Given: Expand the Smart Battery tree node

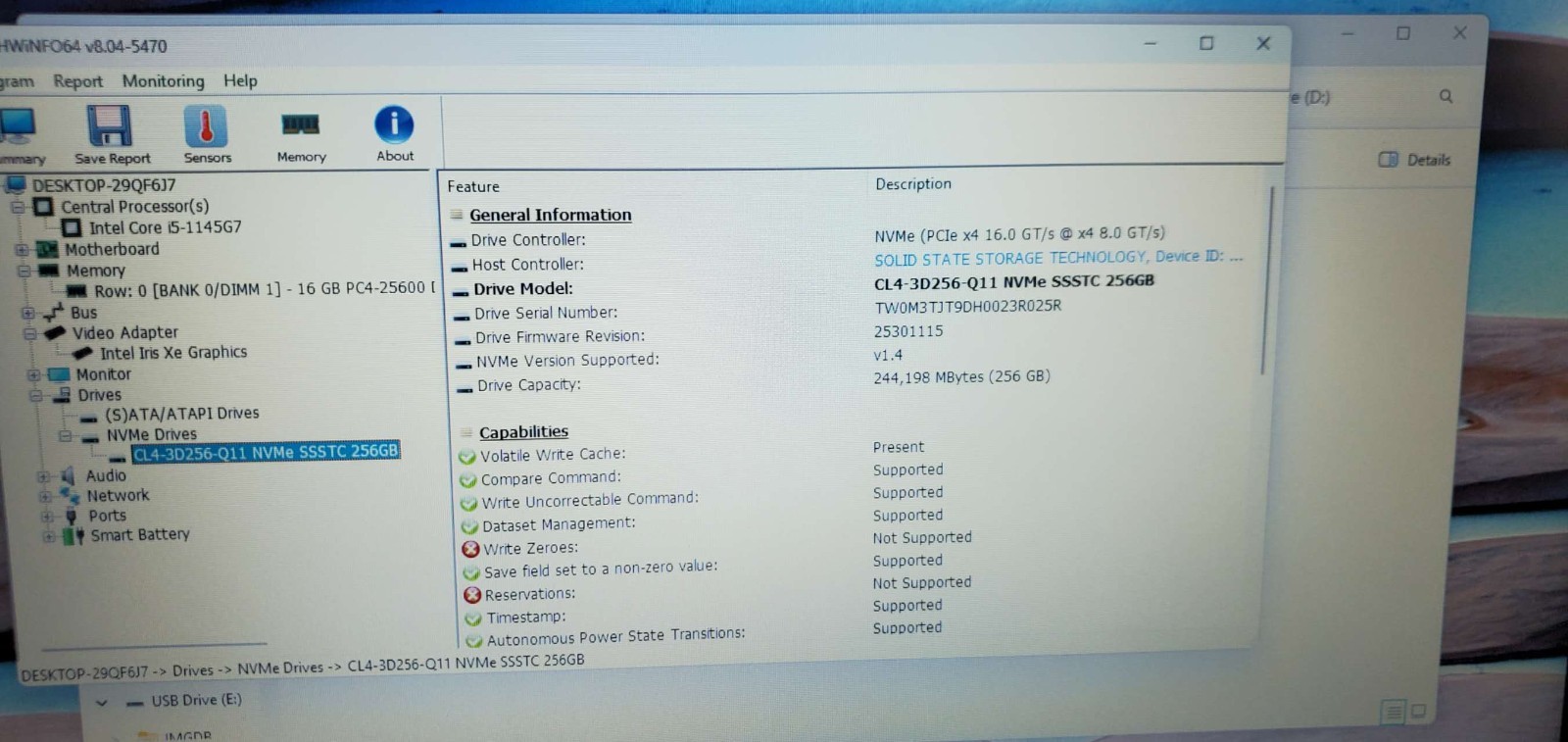Looking at the screenshot, I should [x=48, y=537].
